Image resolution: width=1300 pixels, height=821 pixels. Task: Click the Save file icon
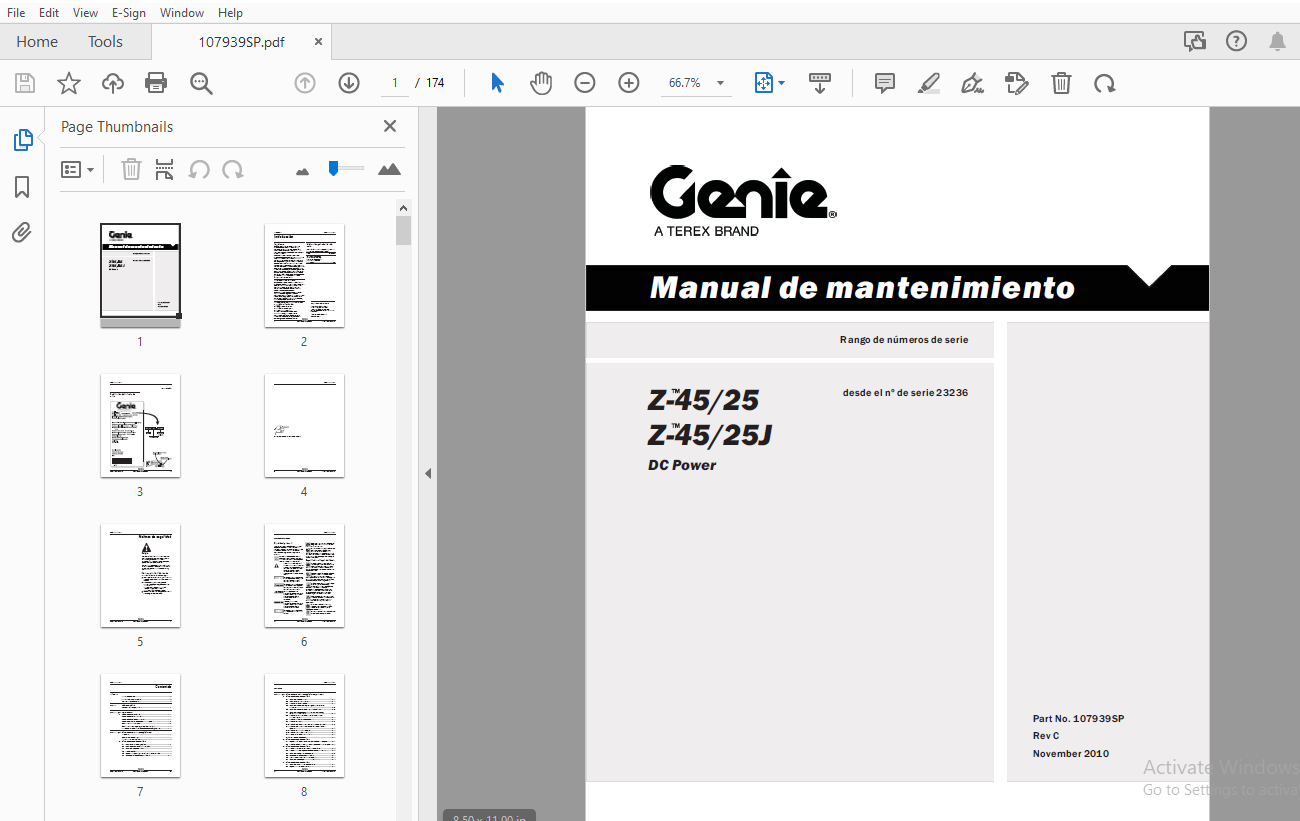(24, 83)
